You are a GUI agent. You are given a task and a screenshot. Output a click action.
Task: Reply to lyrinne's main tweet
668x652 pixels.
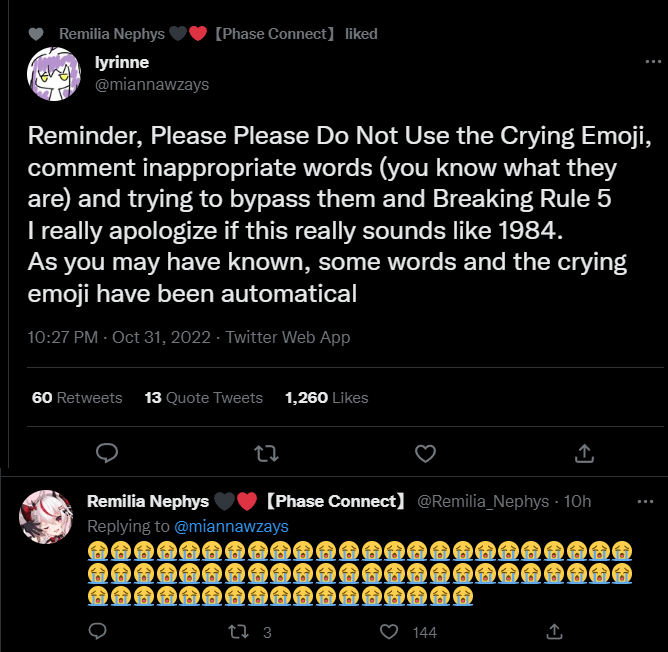(107, 454)
